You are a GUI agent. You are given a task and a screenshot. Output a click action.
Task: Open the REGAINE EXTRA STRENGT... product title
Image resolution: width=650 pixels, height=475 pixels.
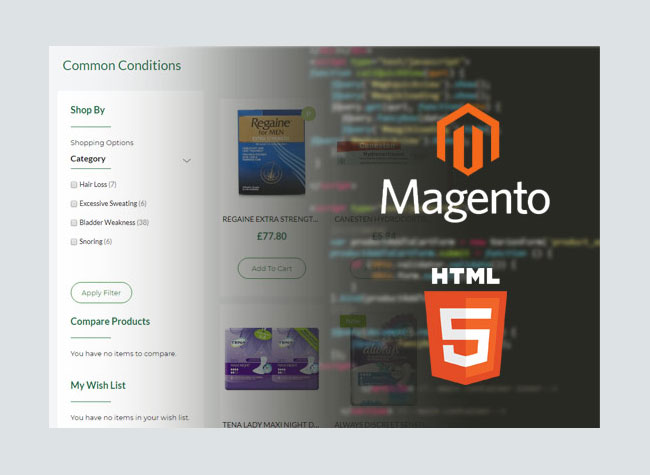[270, 219]
